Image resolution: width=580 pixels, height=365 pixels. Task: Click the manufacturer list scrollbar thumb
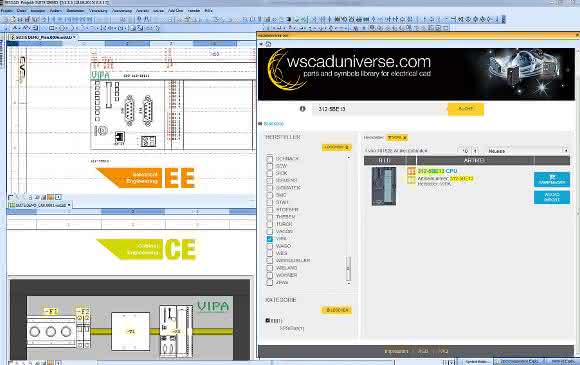click(348, 268)
